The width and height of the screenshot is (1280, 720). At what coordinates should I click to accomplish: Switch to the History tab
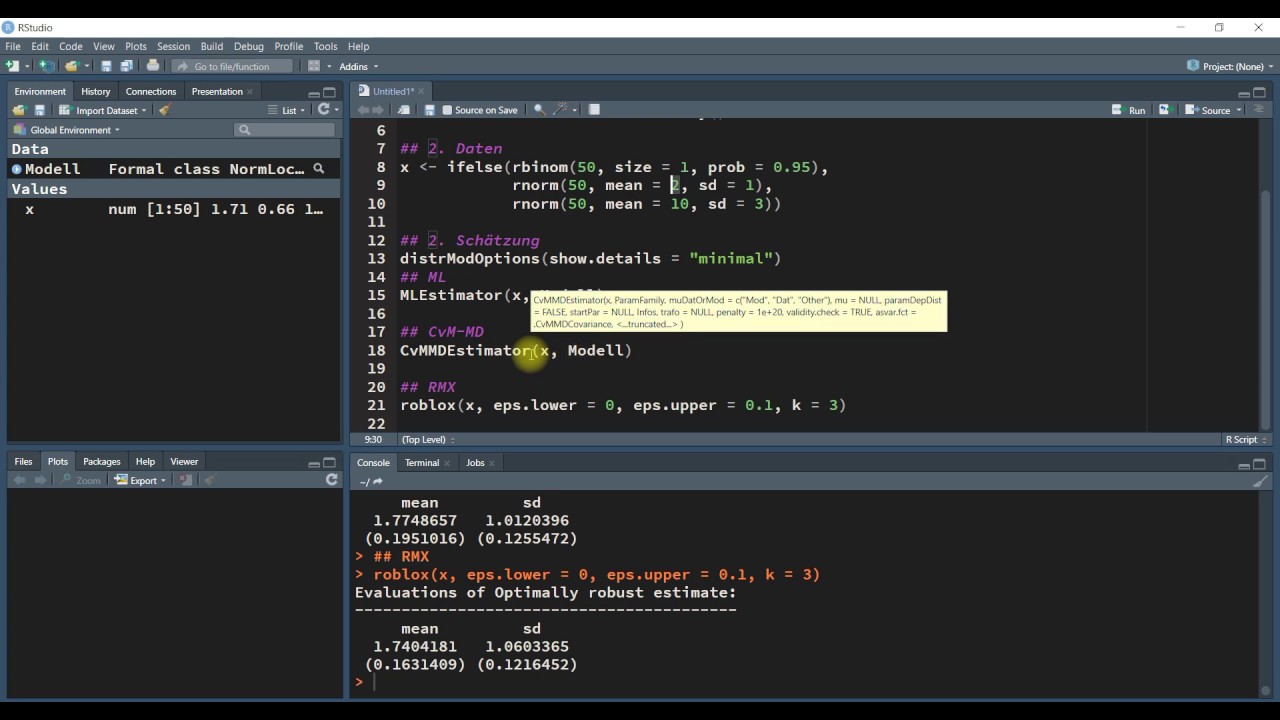pyautogui.click(x=96, y=92)
